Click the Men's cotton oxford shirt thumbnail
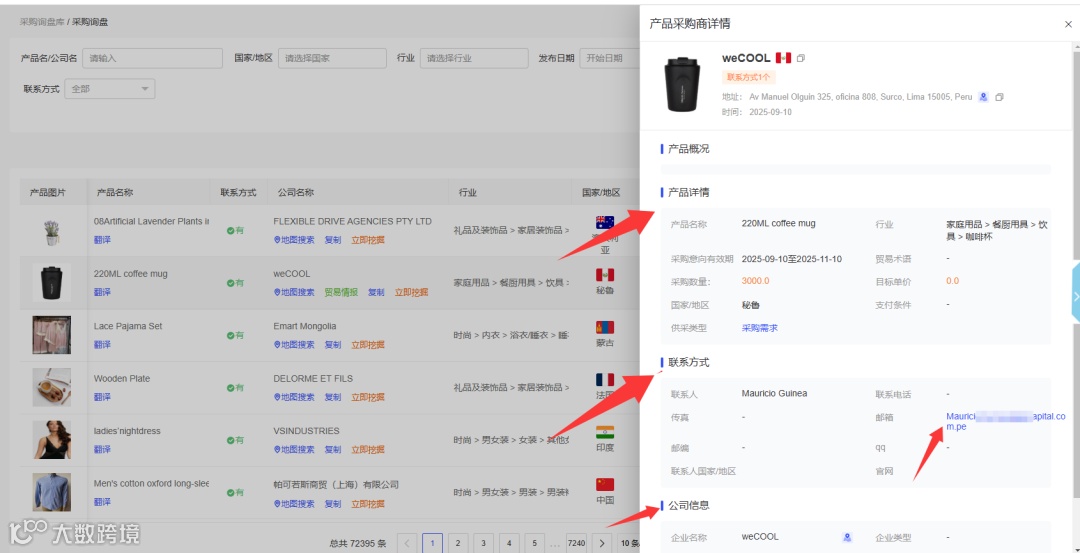The image size is (1080, 553). [51, 492]
